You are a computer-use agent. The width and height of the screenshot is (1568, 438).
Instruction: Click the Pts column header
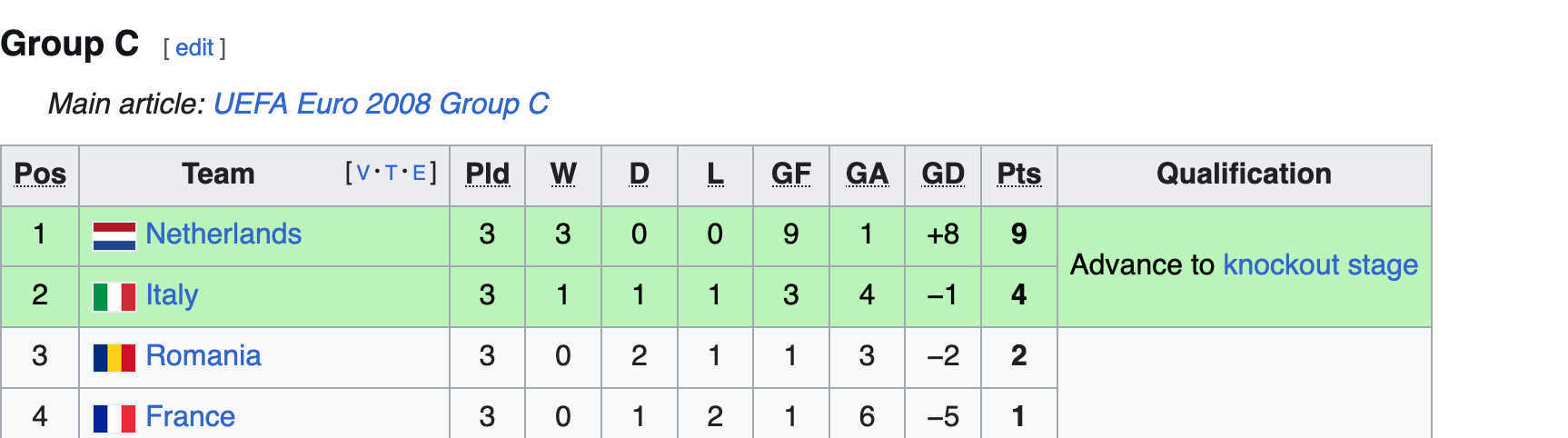click(x=1018, y=174)
